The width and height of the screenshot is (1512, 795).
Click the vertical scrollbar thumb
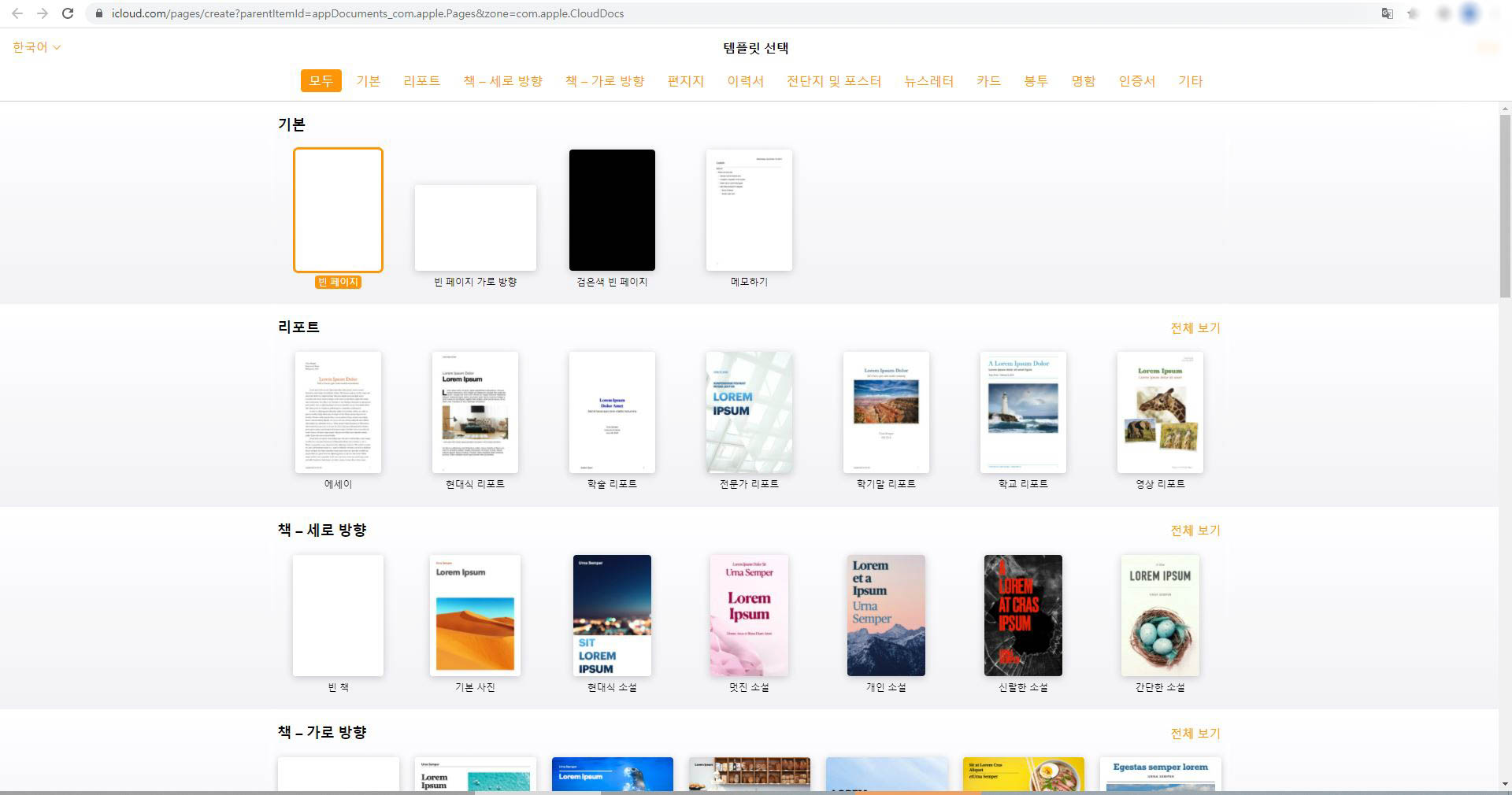pyautogui.click(x=1505, y=206)
